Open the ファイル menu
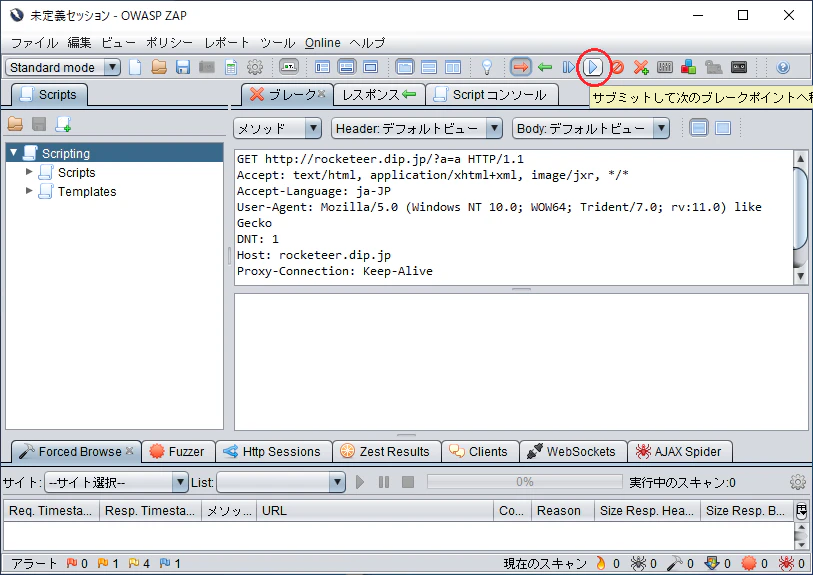This screenshot has width=813, height=575. coord(34,43)
